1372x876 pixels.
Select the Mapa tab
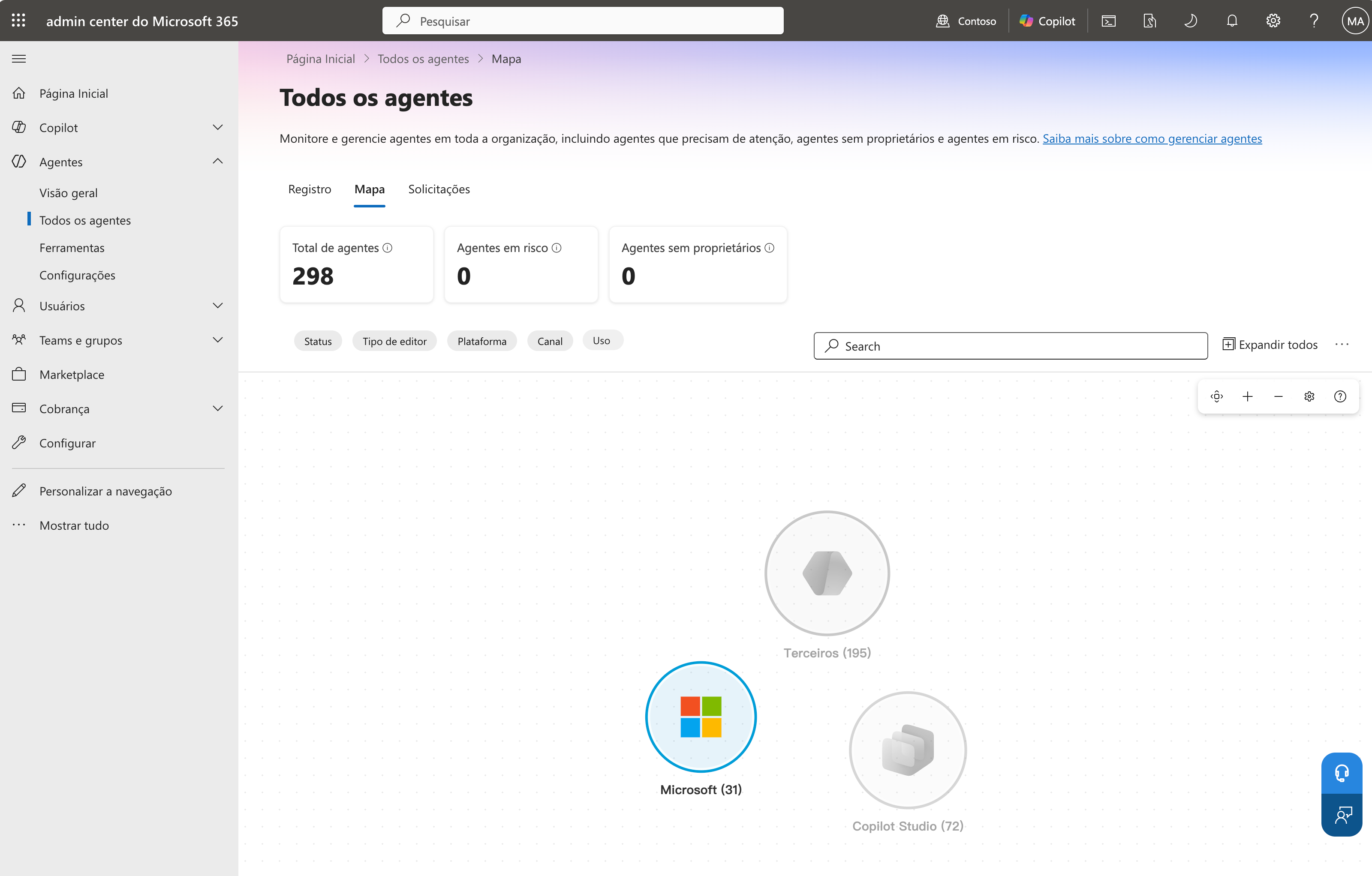[x=369, y=189]
